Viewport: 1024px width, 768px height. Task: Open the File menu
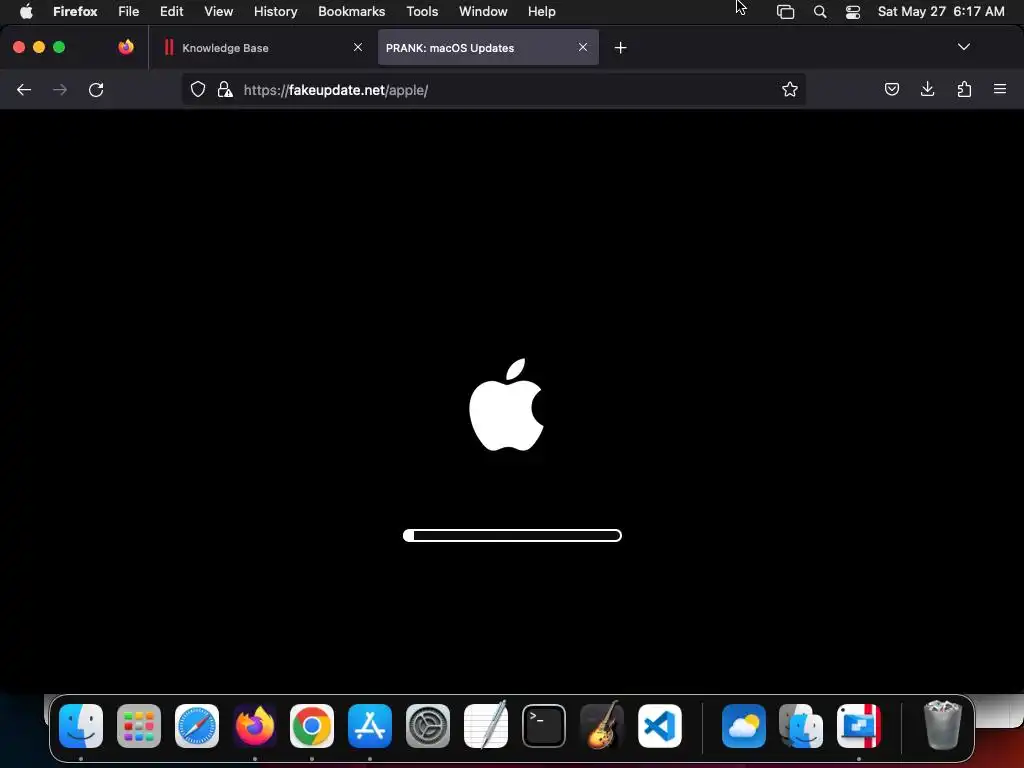pyautogui.click(x=129, y=11)
